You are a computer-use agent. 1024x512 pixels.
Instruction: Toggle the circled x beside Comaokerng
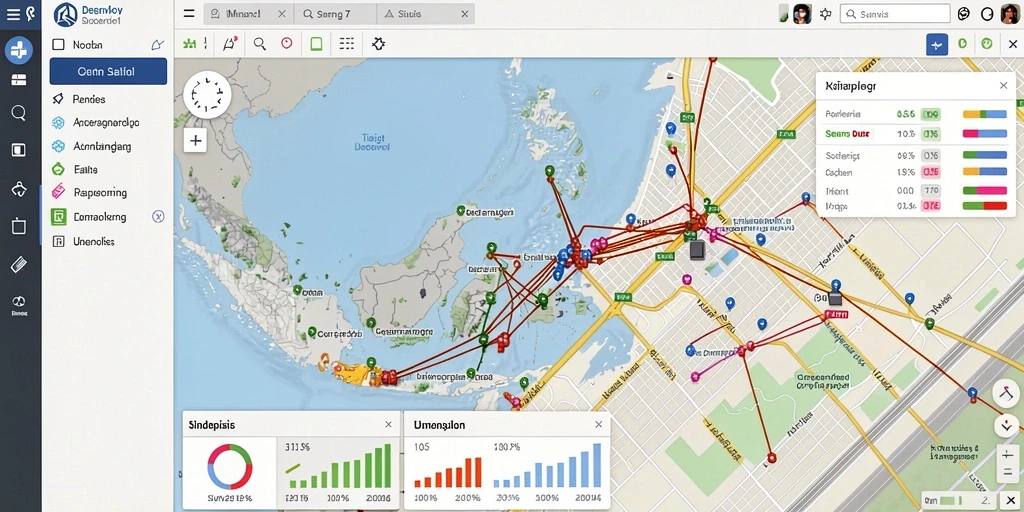[x=158, y=216]
